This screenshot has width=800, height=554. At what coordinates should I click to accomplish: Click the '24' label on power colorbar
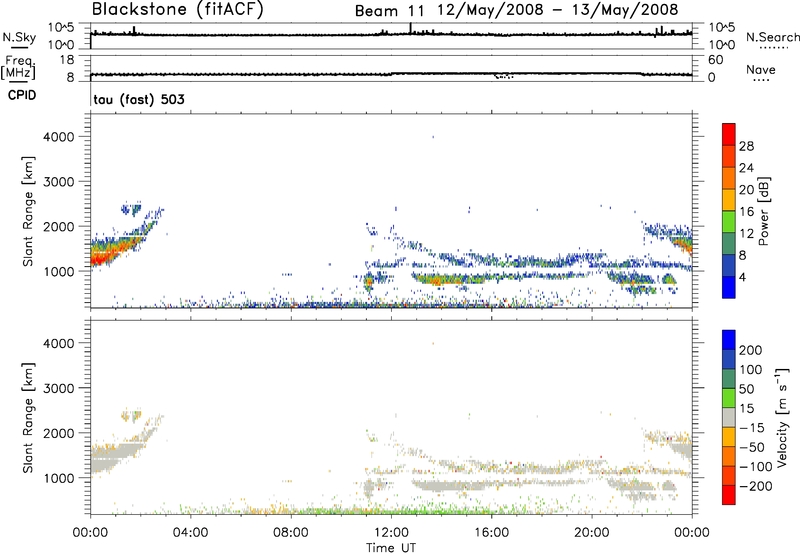[746, 168]
